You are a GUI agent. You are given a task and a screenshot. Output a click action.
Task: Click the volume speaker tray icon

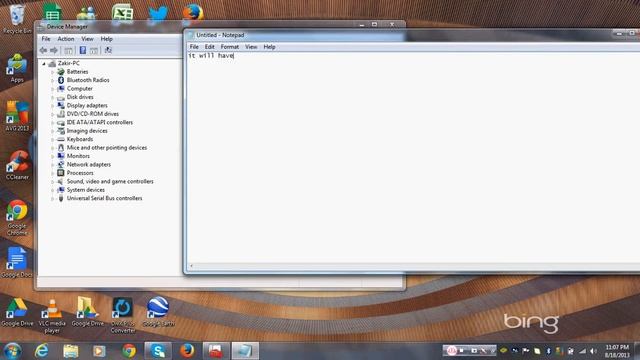pos(593,351)
